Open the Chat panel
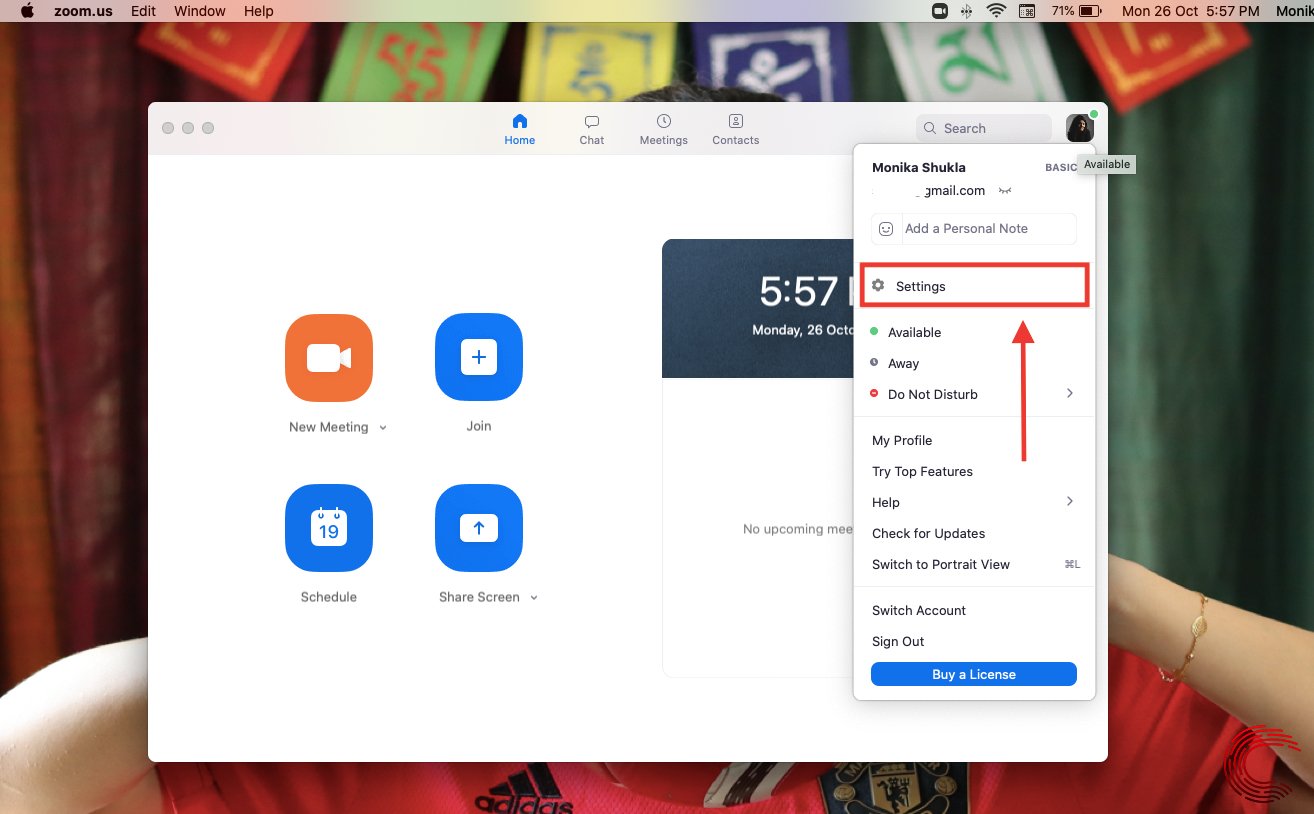 (591, 128)
